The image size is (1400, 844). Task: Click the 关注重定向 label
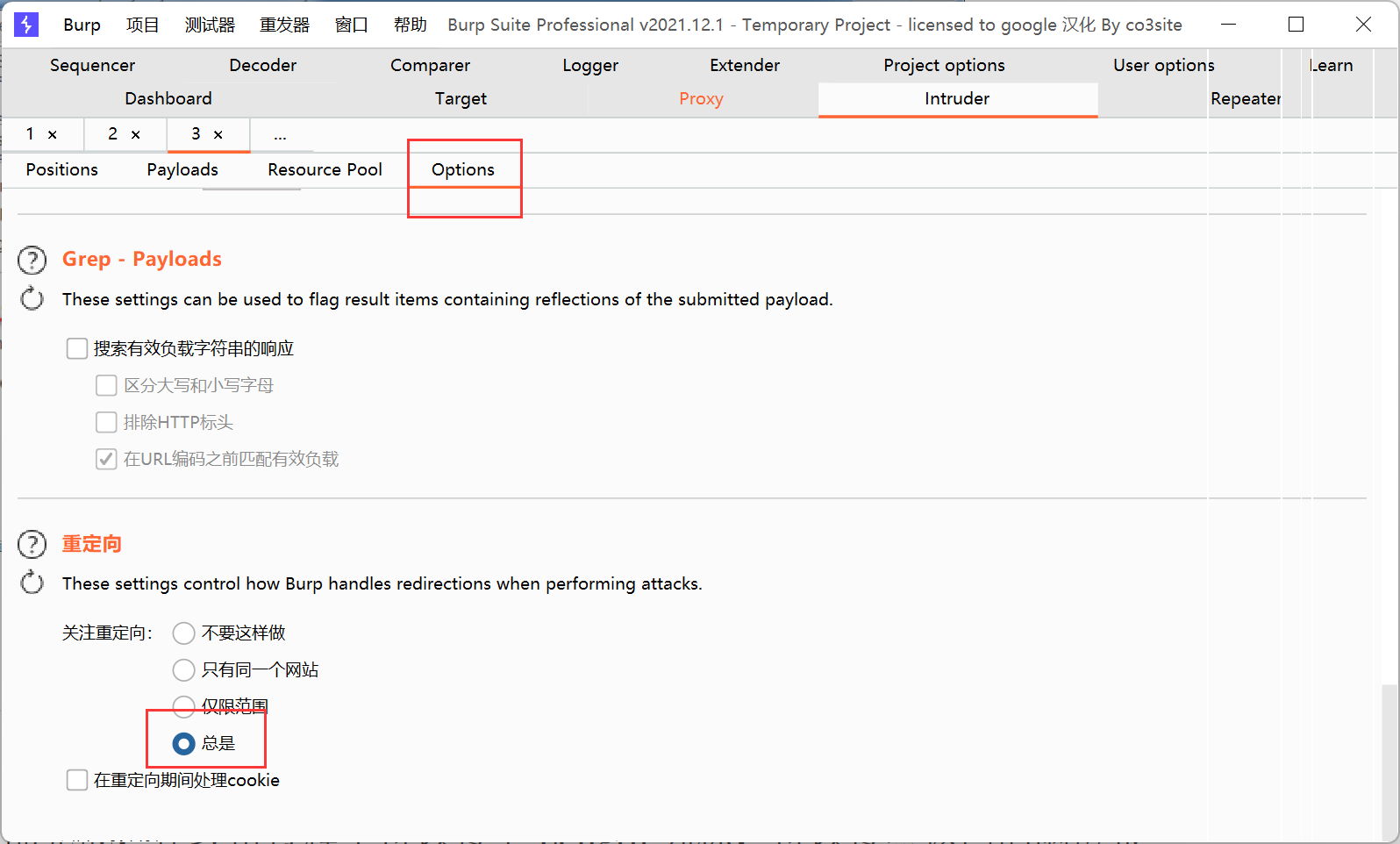coord(107,633)
